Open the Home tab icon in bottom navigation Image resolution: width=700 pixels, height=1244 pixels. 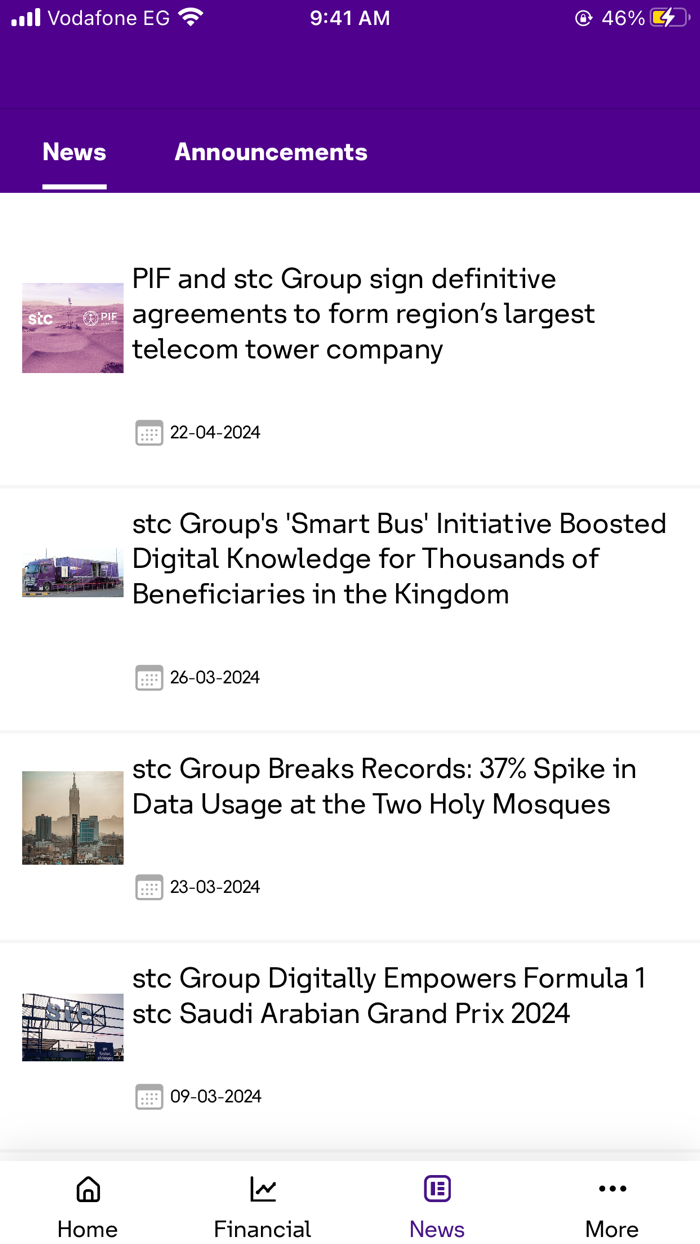tap(87, 1189)
